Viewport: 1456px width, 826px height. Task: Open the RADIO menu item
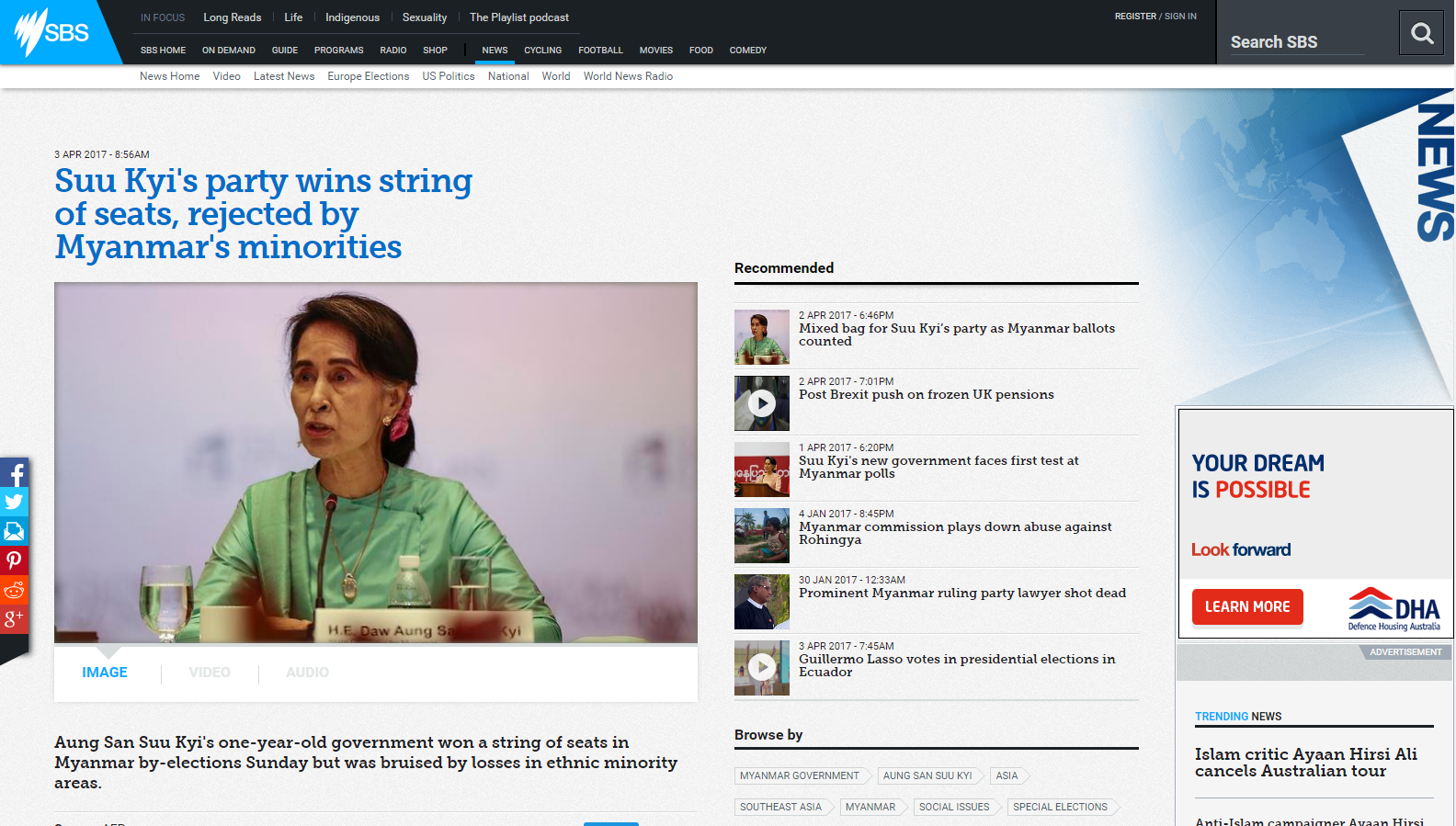[x=393, y=51]
